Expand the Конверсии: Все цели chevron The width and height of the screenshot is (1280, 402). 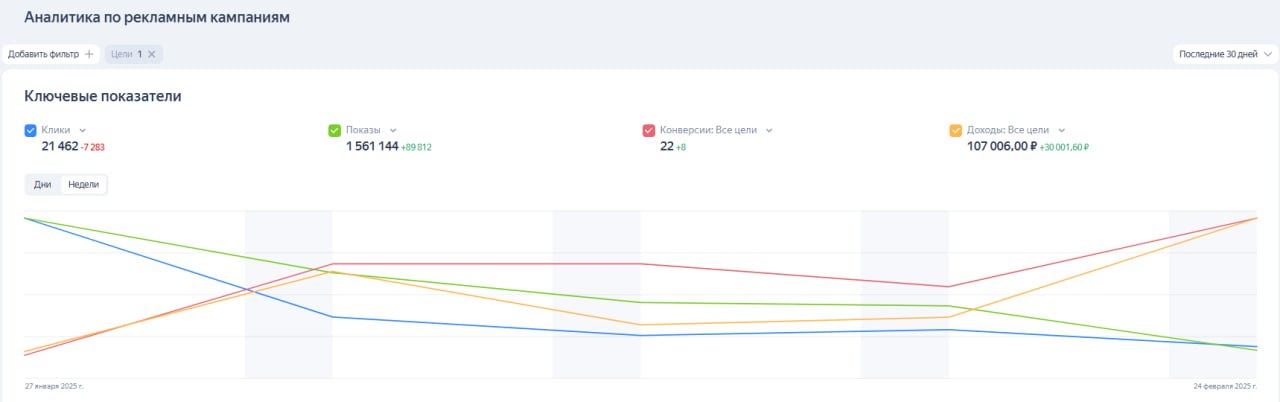[x=769, y=130]
